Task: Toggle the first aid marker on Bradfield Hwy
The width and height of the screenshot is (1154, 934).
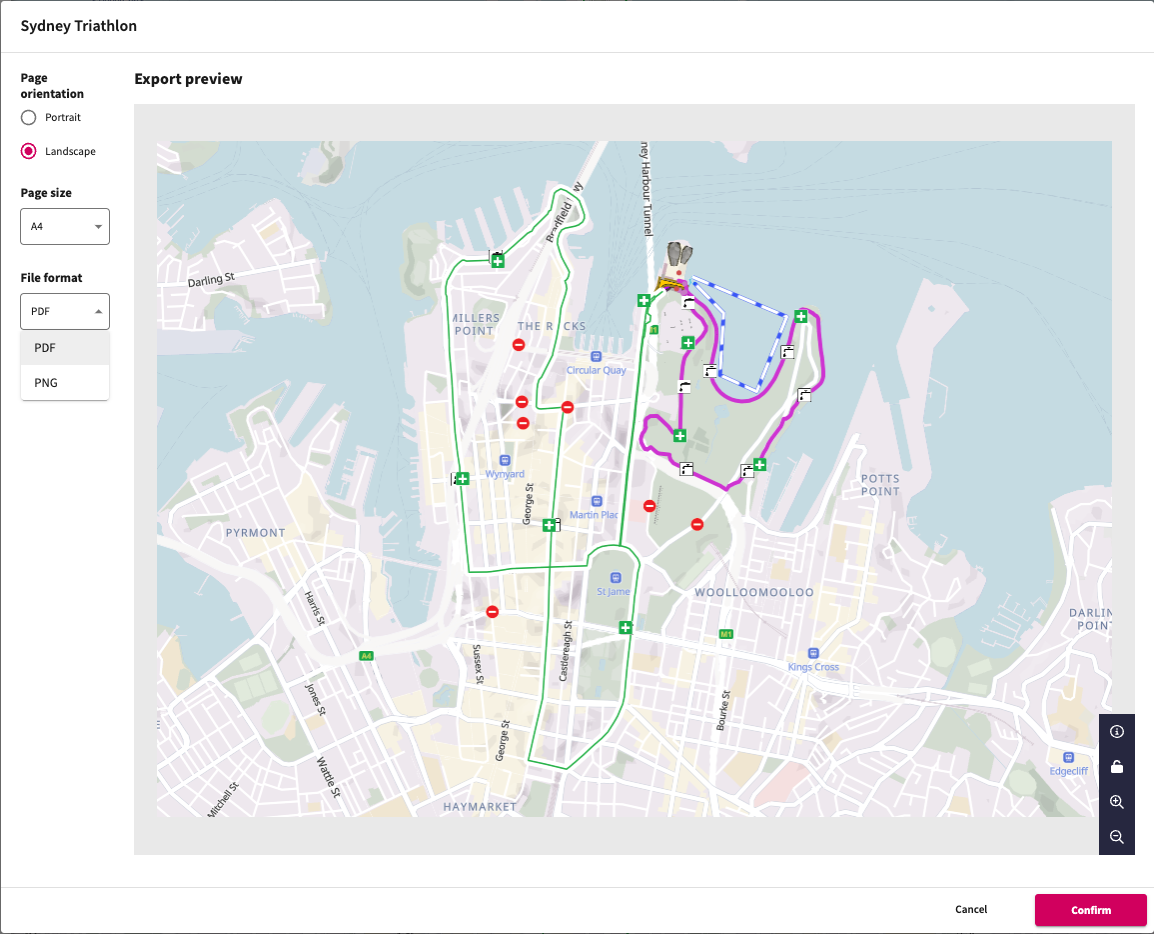Action: 498,260
